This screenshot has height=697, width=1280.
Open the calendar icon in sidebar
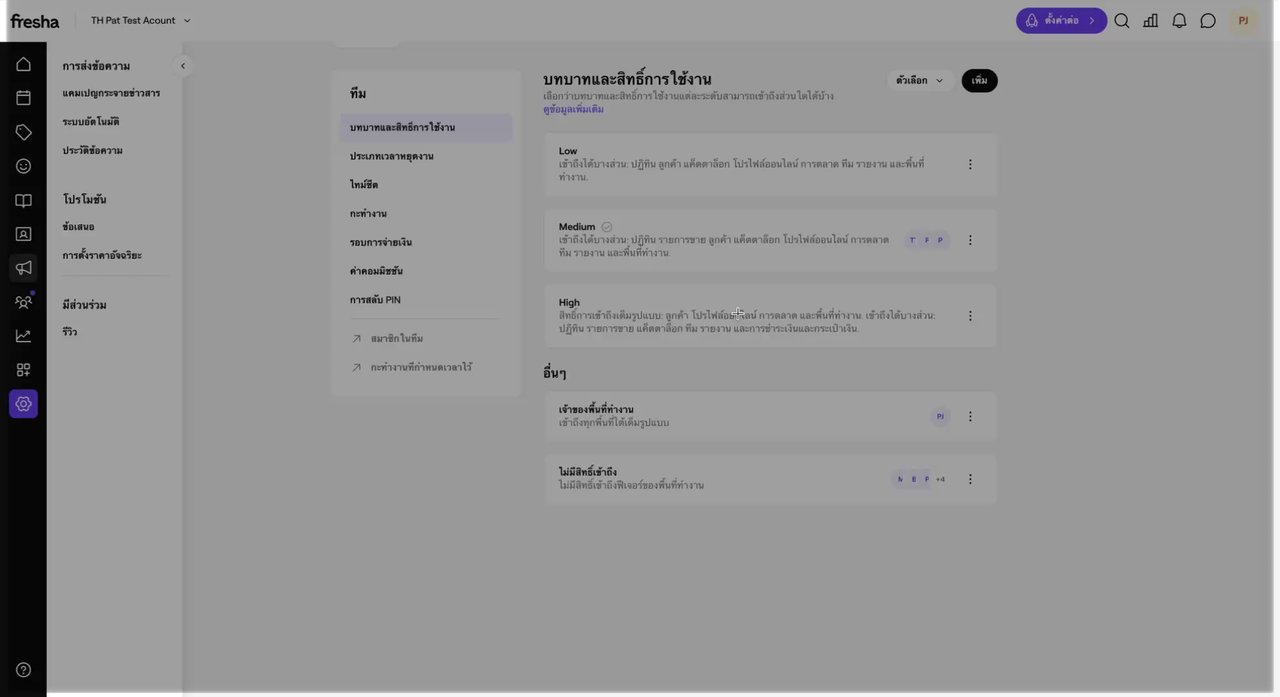(23, 98)
